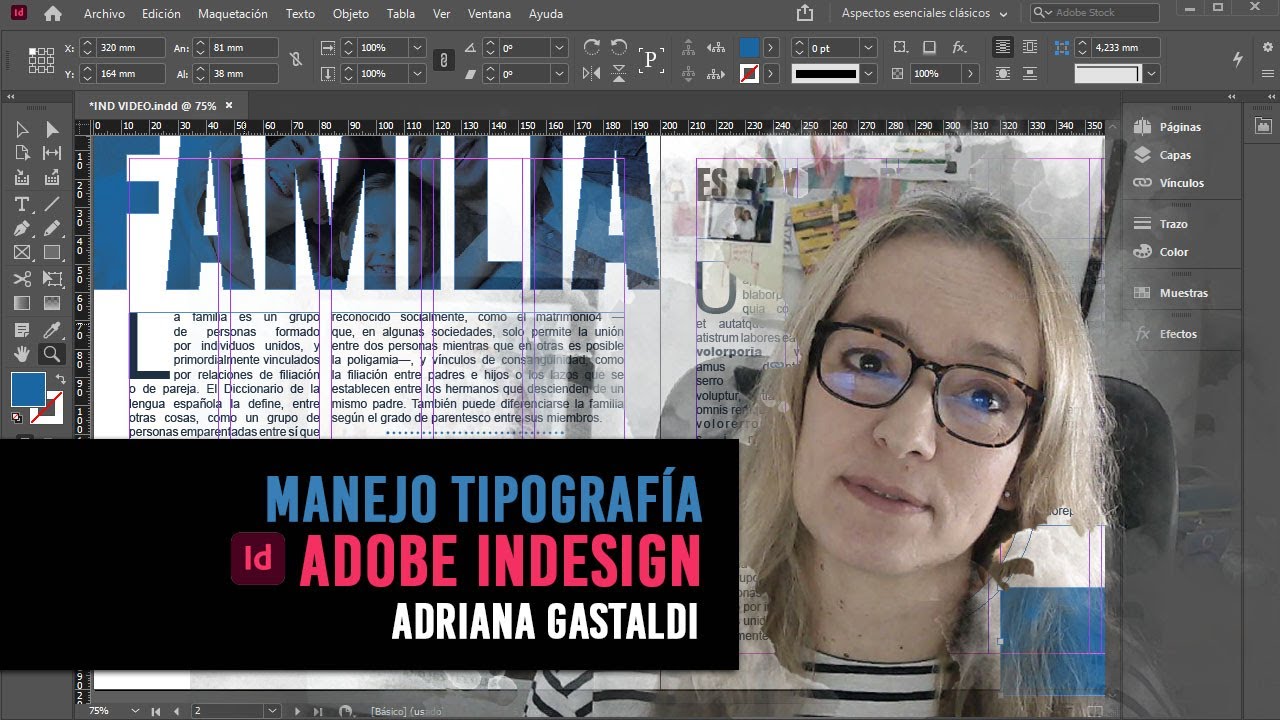The image size is (1280, 720).
Task: Toggle wrap around object shape
Action: pos(1002,74)
